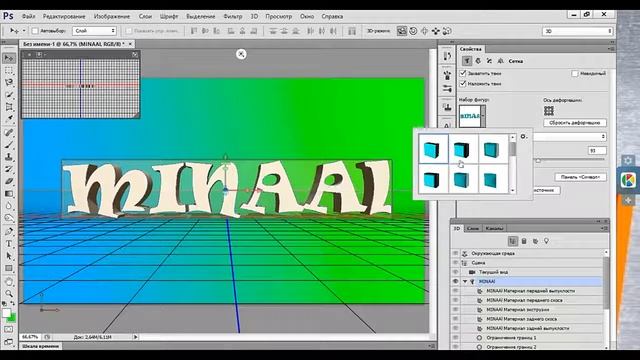Enable the Invisible checkbox

tap(575, 73)
